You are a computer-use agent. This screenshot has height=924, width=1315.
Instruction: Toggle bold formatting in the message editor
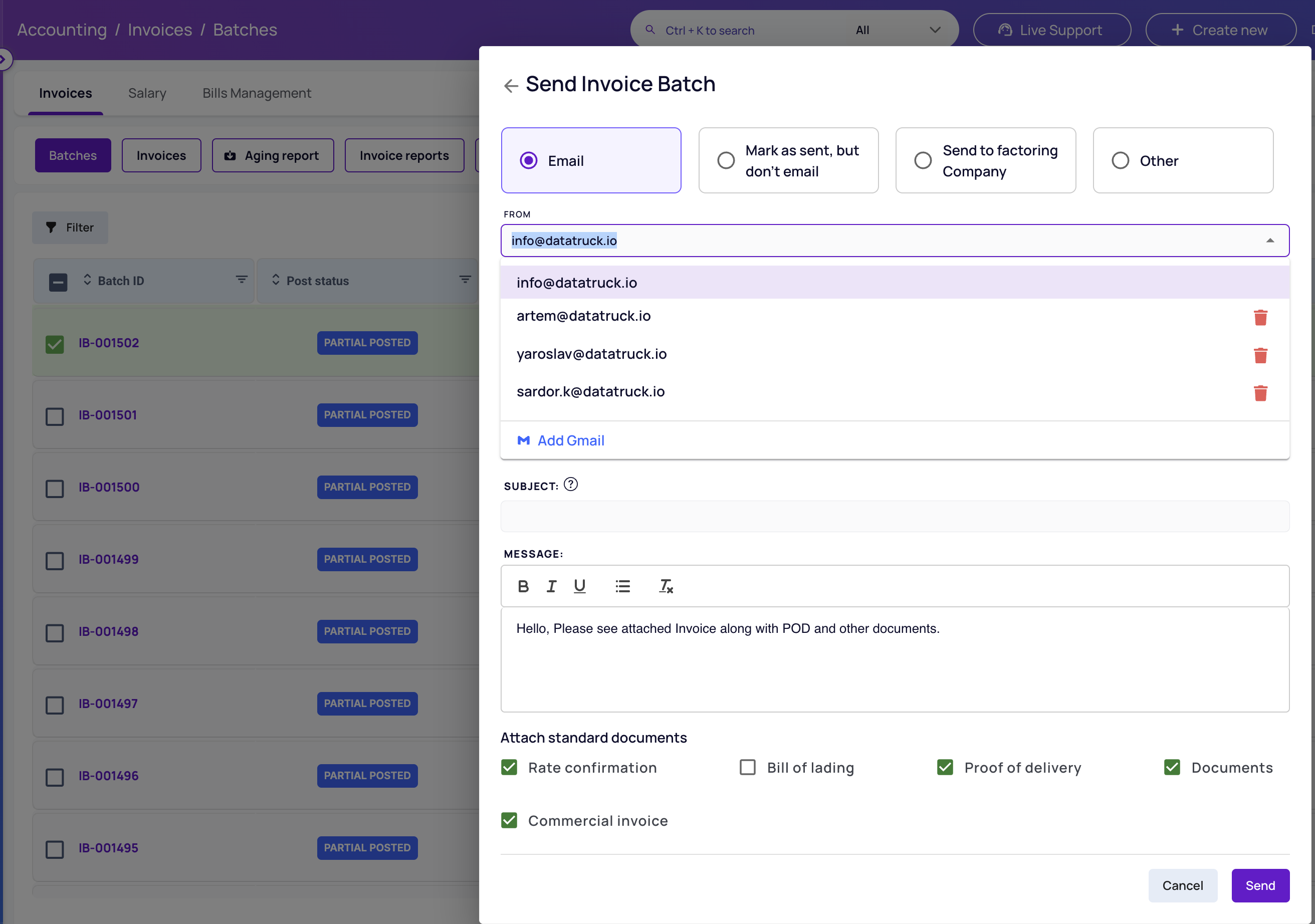523,586
